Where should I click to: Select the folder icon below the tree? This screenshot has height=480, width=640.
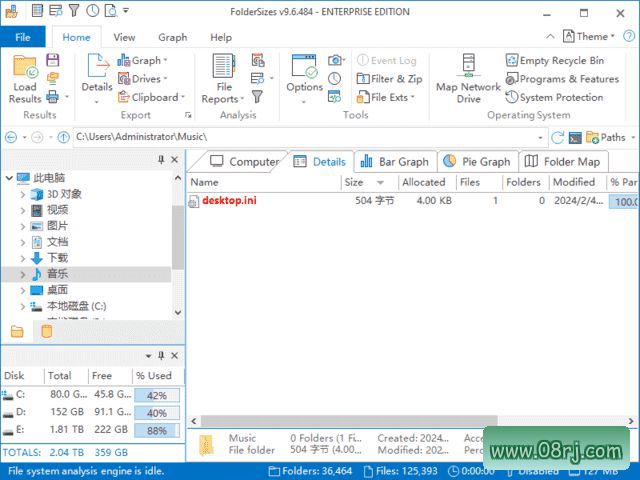17,331
